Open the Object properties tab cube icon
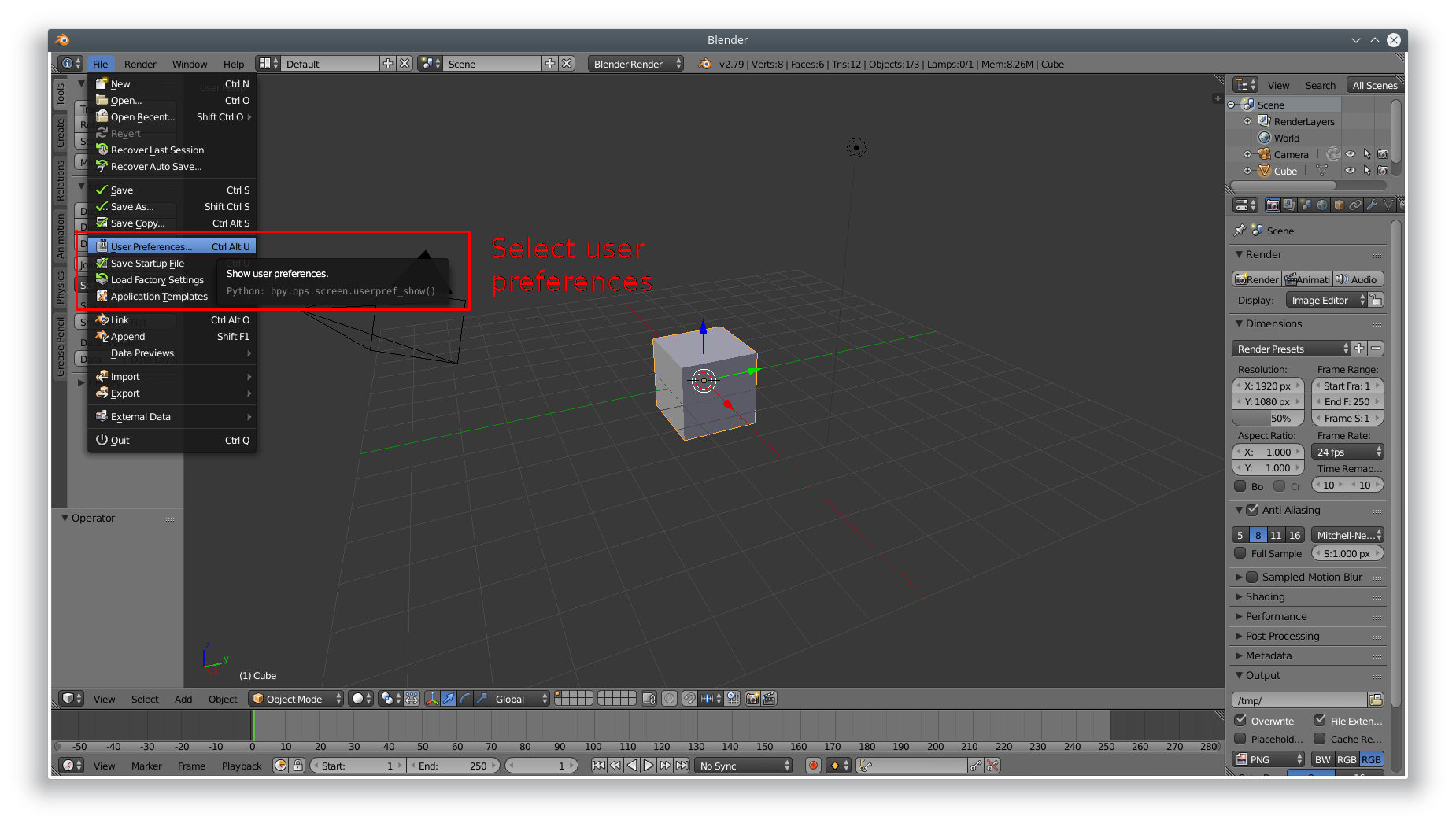Viewport: 1456px width, 827px height. coord(1339,205)
